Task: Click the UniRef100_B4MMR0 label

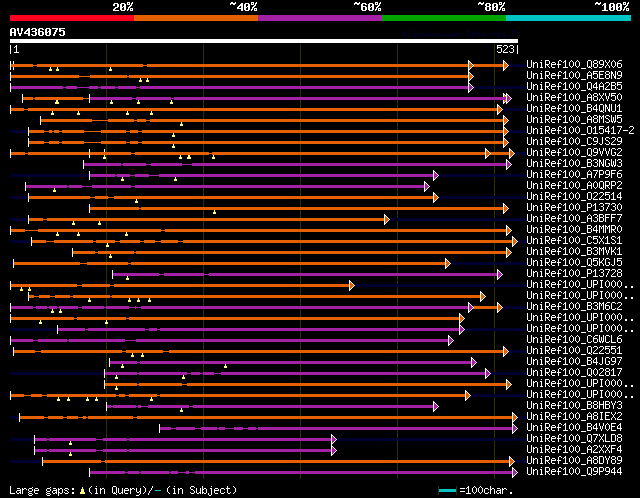Action: point(574,230)
